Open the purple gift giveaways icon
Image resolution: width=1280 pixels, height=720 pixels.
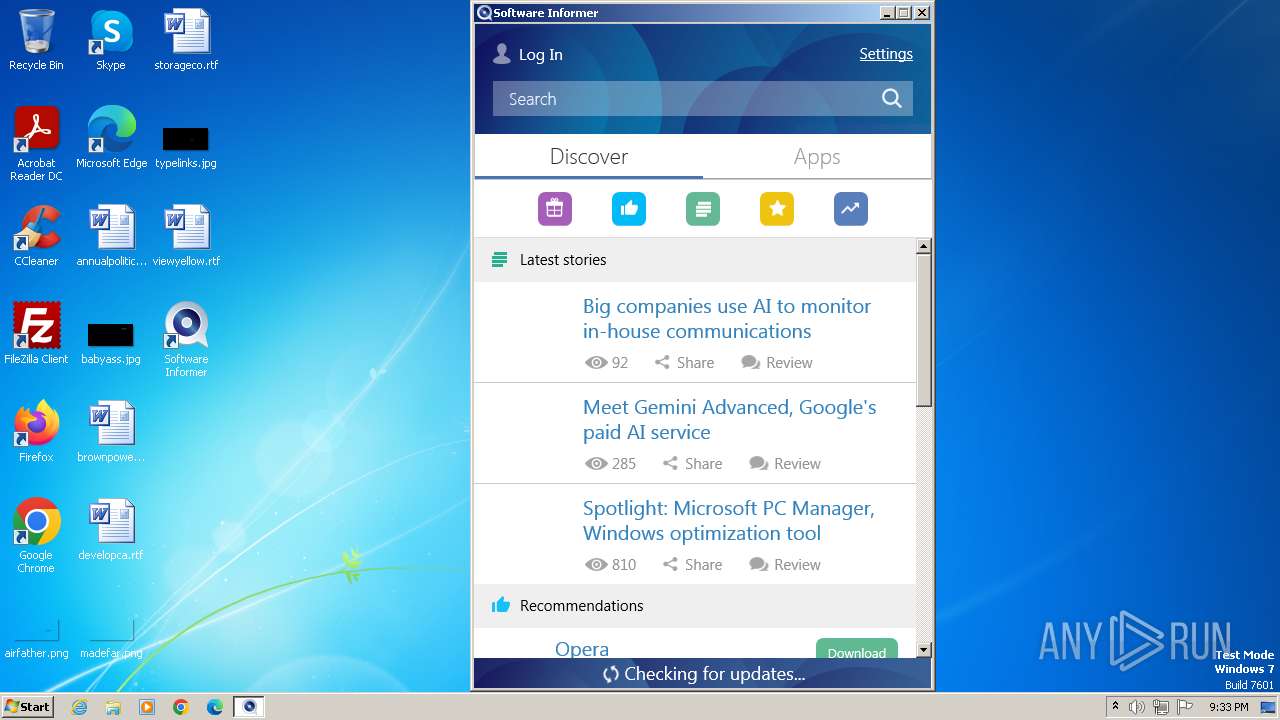coord(555,209)
